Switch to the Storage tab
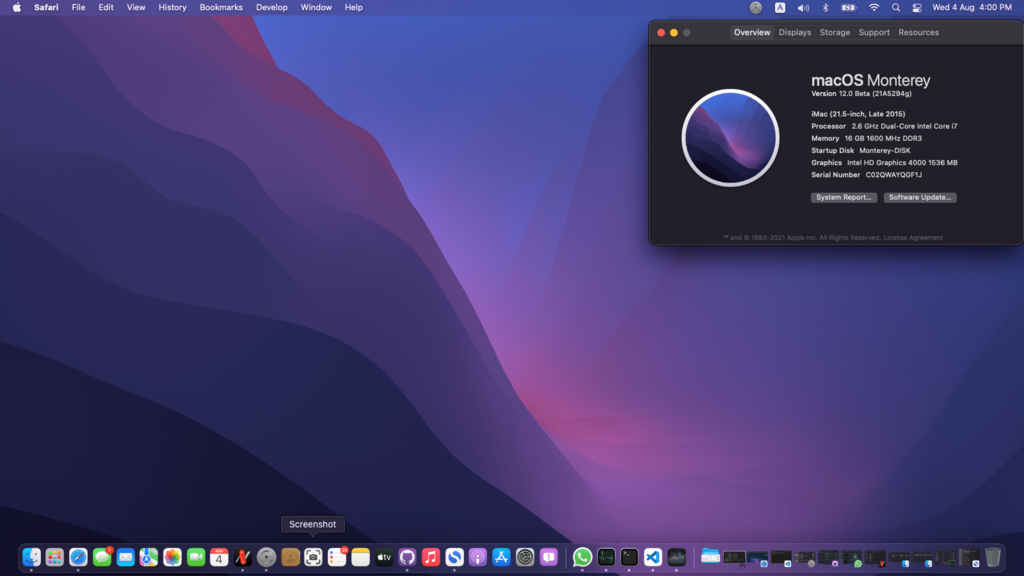This screenshot has width=1024, height=576. coord(835,32)
